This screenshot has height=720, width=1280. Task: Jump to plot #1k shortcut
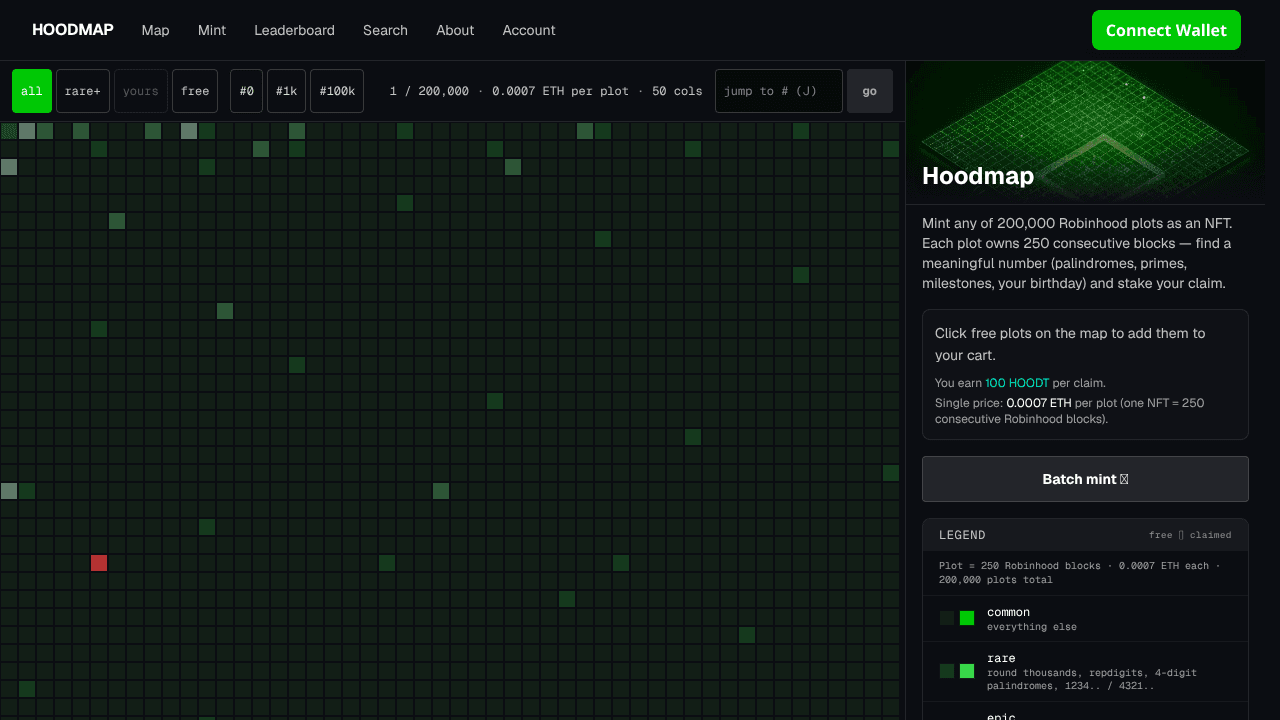[286, 91]
